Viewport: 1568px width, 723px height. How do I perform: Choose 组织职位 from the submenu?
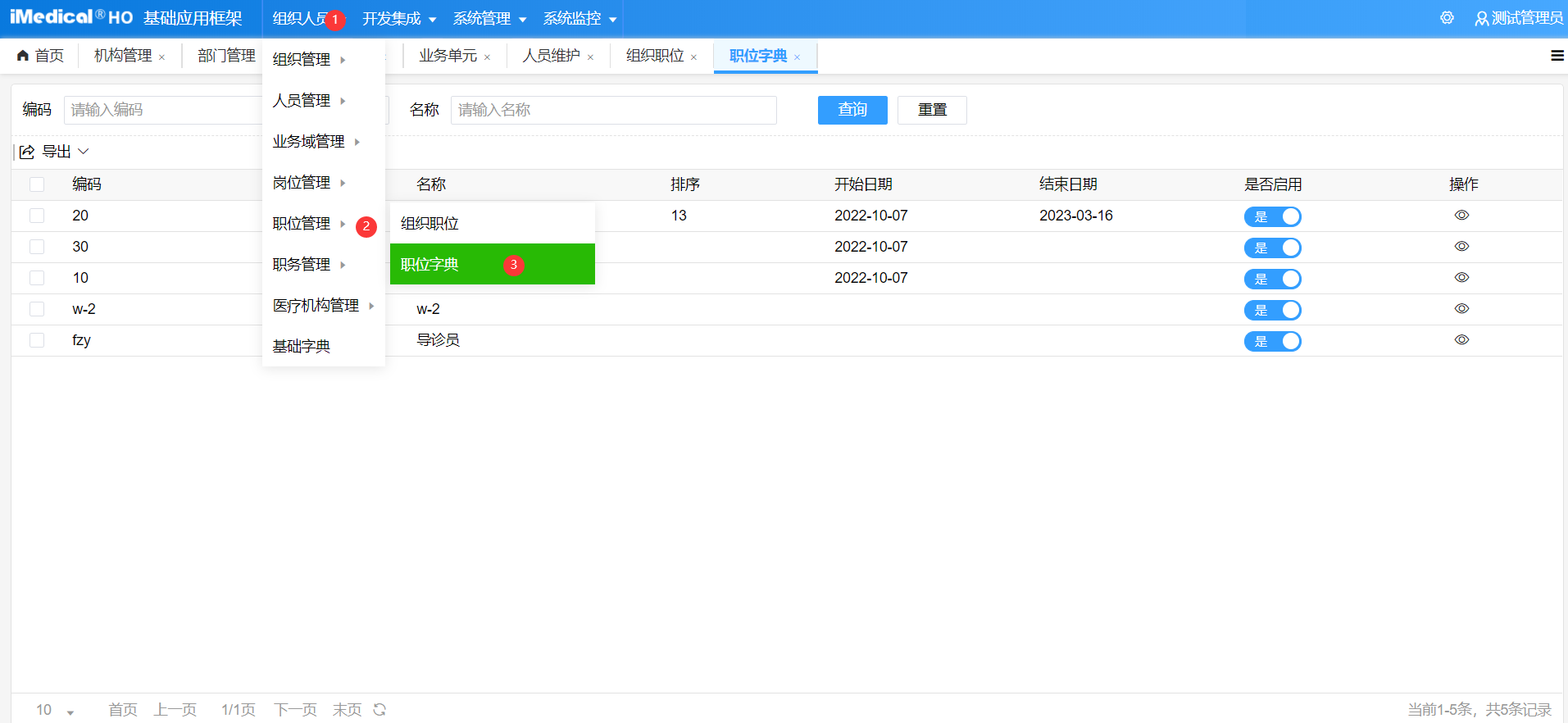[492, 223]
